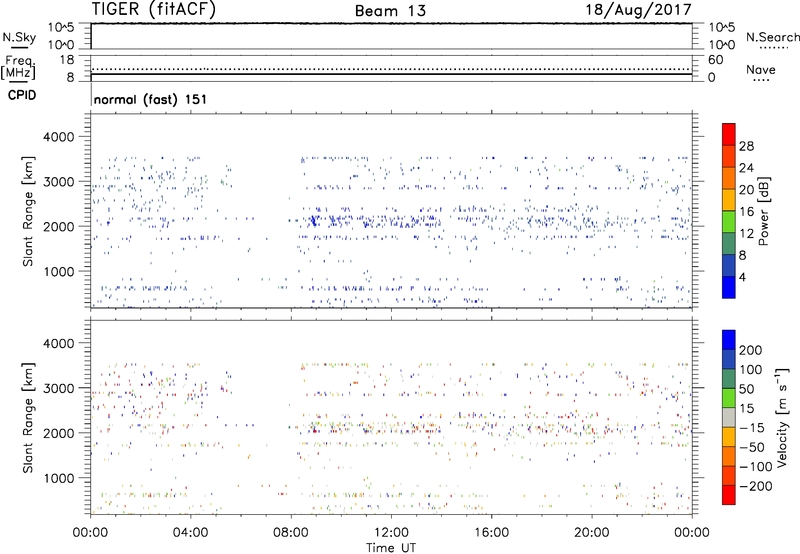Image resolution: width=800 pixels, height=554 pixels.
Task: Click the N.Search legend label
Action: (x=772, y=37)
